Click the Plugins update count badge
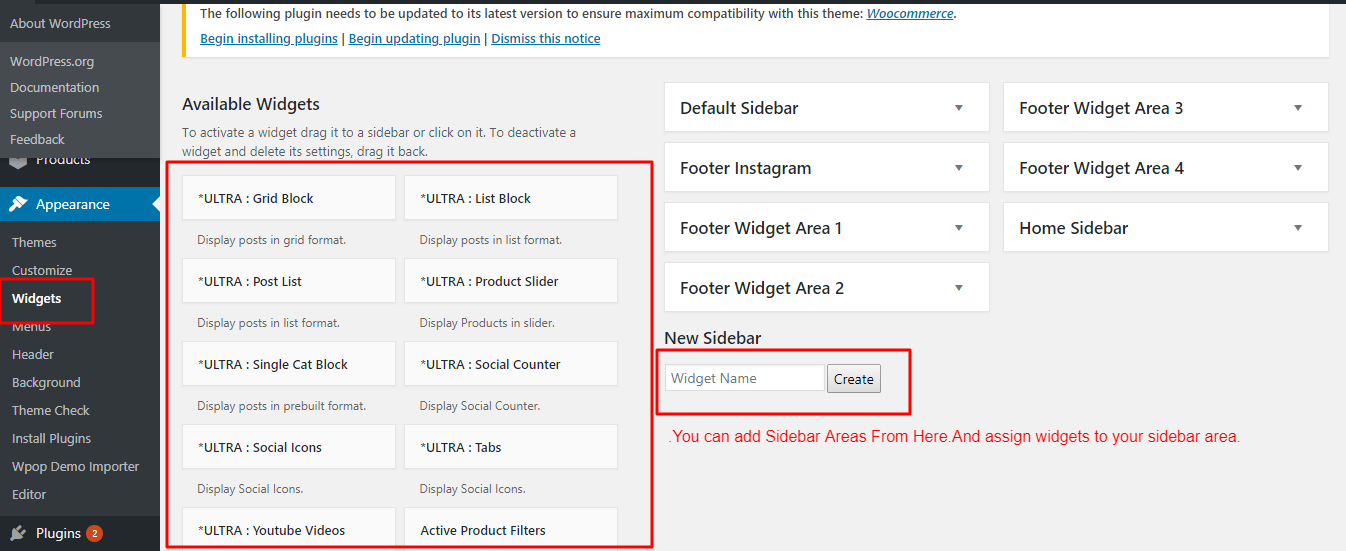Screen dimensions: 1346x551 [x=94, y=533]
